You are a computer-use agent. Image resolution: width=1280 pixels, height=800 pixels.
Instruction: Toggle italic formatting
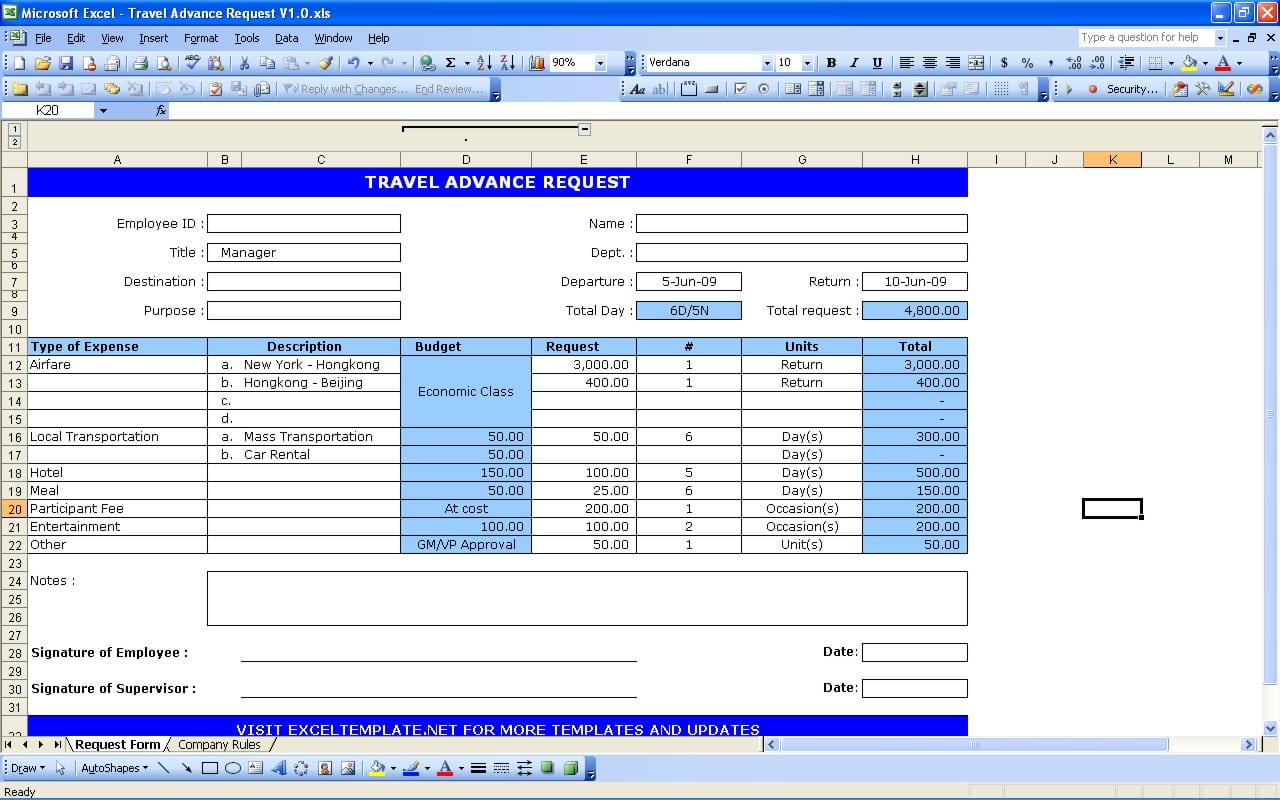pyautogui.click(x=852, y=62)
